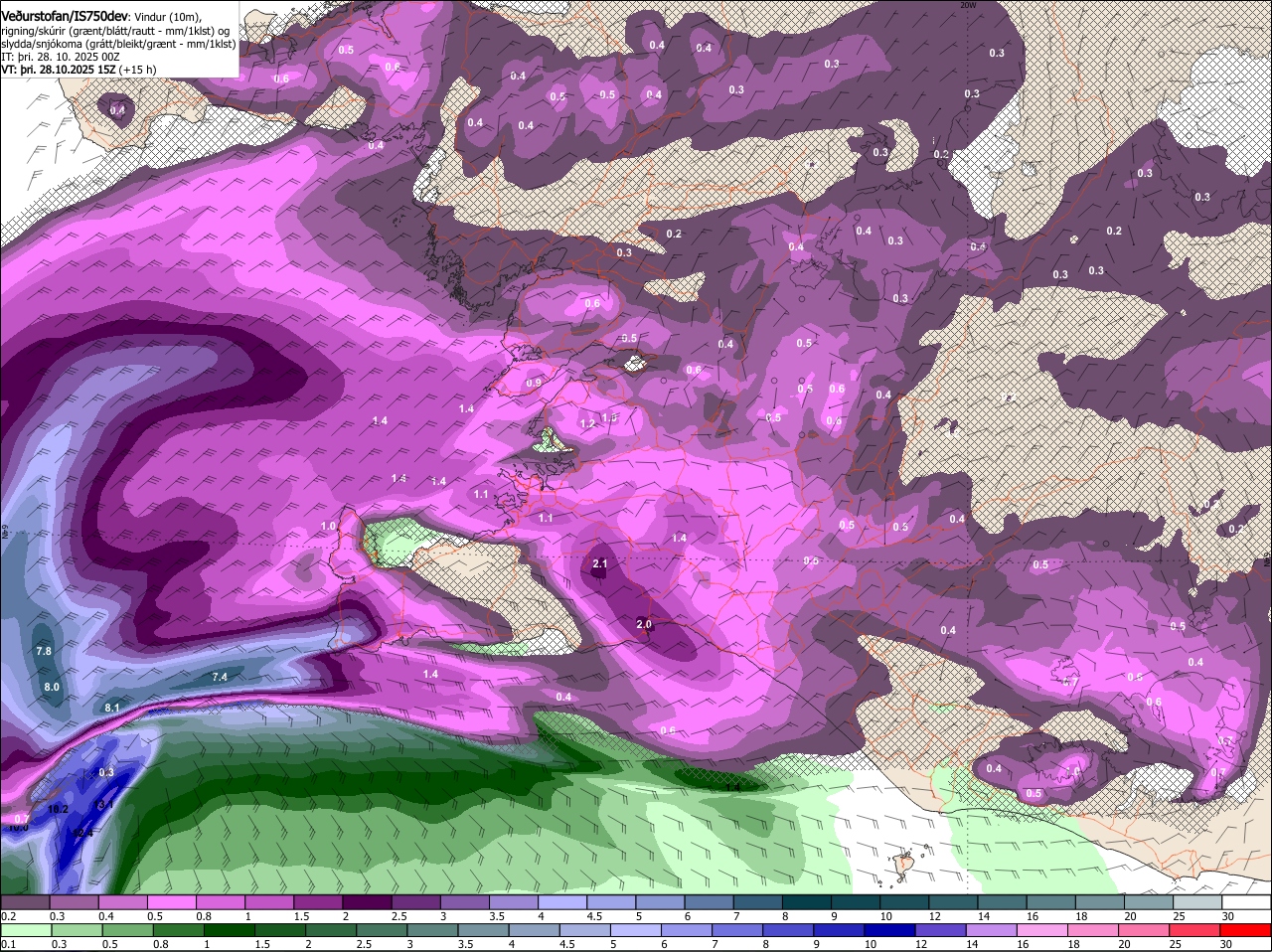Select the bright pink swatch labelled 0.5 in the snow legend
The image size is (1272, 952).
(x=170, y=902)
